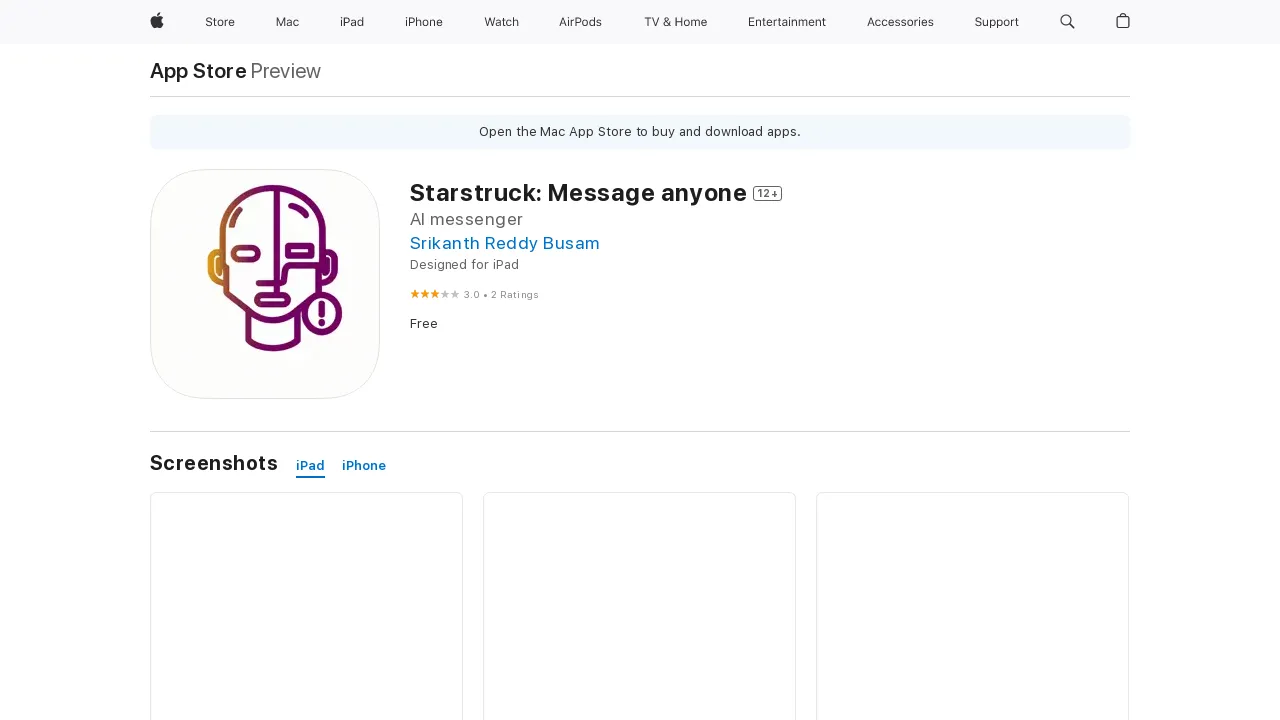This screenshot has height=720, width=1280.
Task: Open the iPhone nav menu item
Action: pos(424,22)
